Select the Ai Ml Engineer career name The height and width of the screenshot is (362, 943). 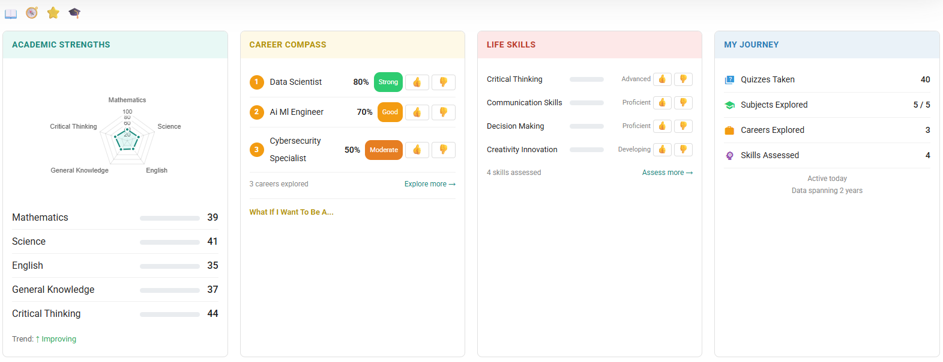click(x=296, y=112)
